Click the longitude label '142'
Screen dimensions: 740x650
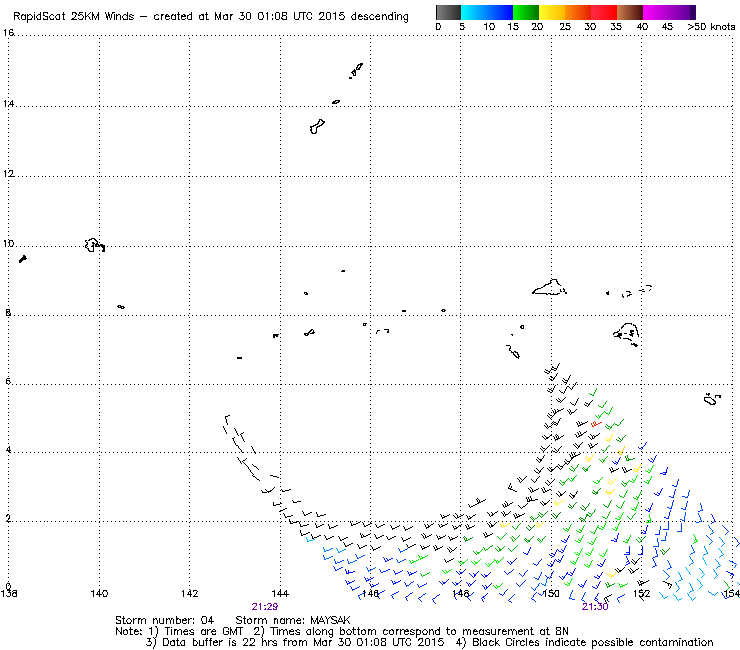[190, 594]
